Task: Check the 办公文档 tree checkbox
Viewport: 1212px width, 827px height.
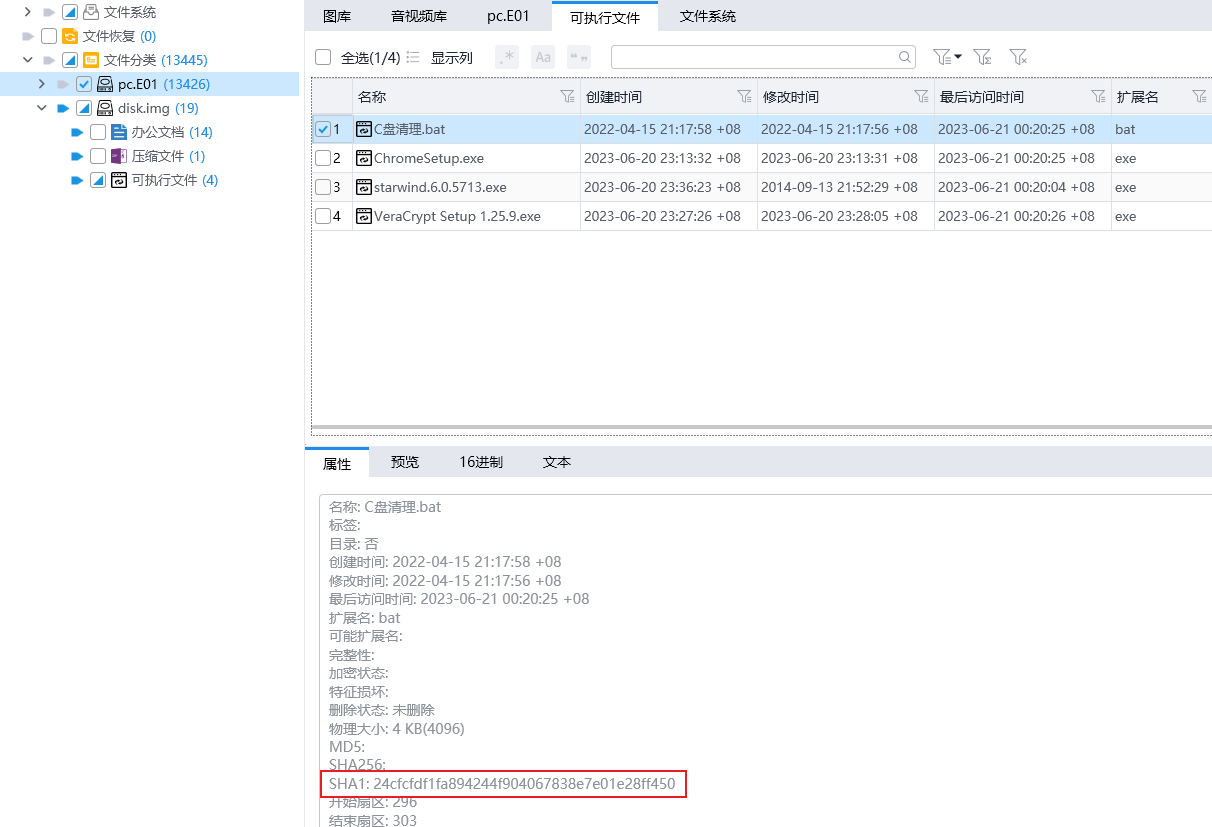Action: pos(98,132)
